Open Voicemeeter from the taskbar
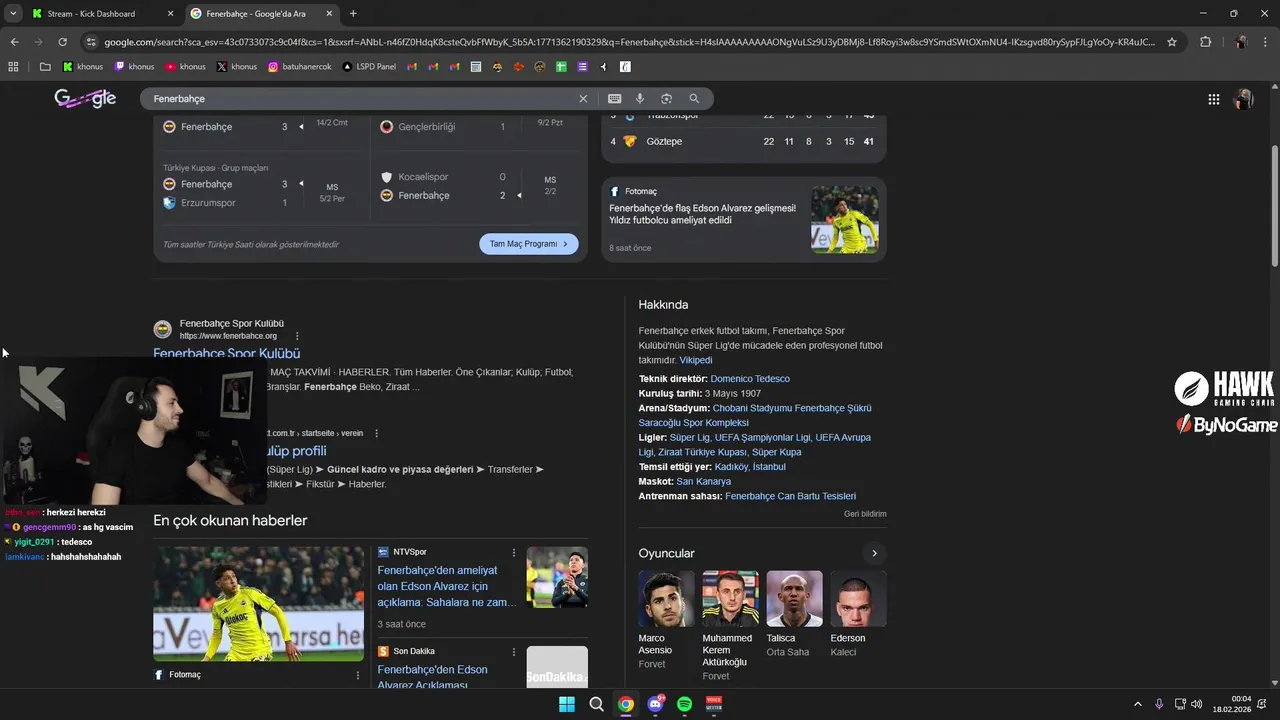 (x=714, y=704)
